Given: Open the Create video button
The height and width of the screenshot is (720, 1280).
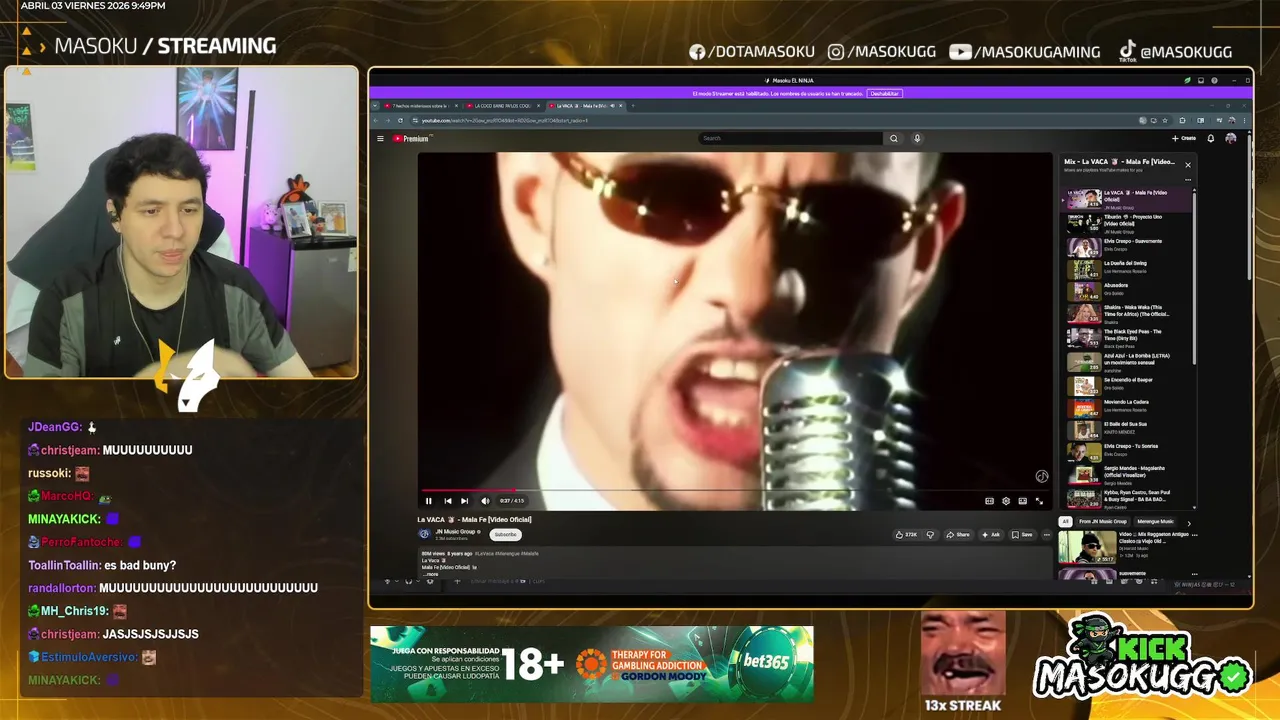Looking at the screenshot, I should (x=1184, y=138).
